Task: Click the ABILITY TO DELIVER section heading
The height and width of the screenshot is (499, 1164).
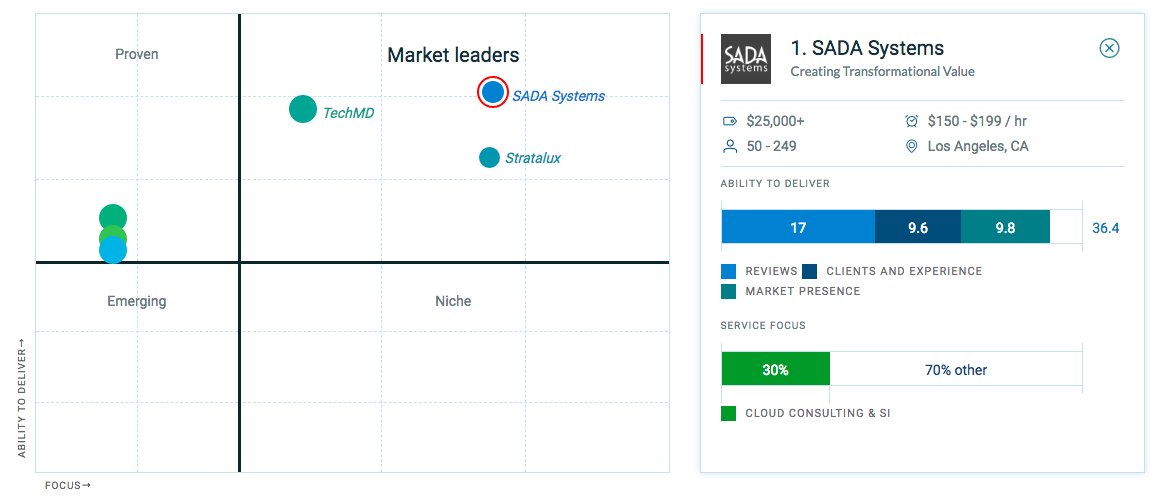Action: pos(775,183)
